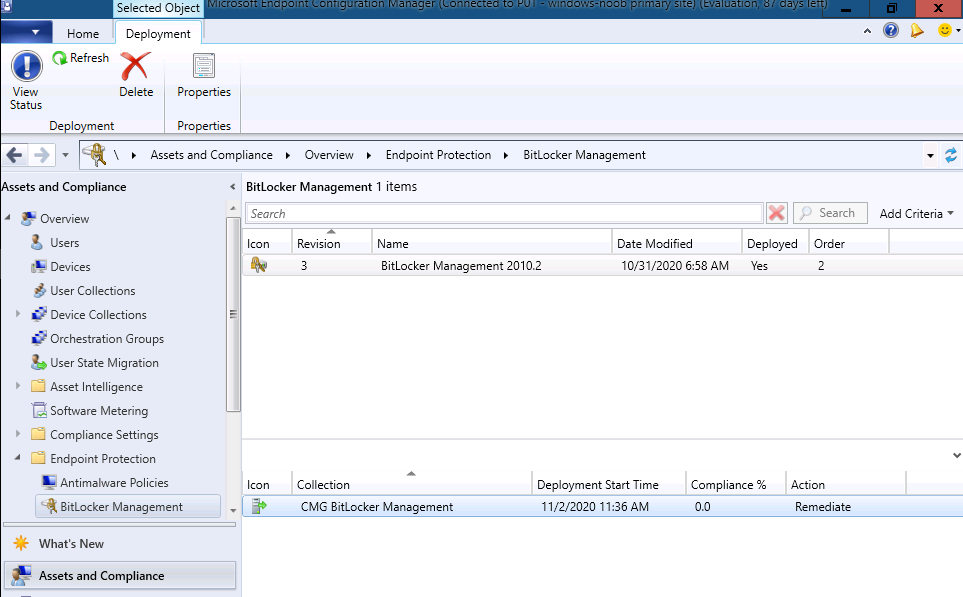Open the blue help question mark icon
The image size is (963, 597).
click(891, 30)
